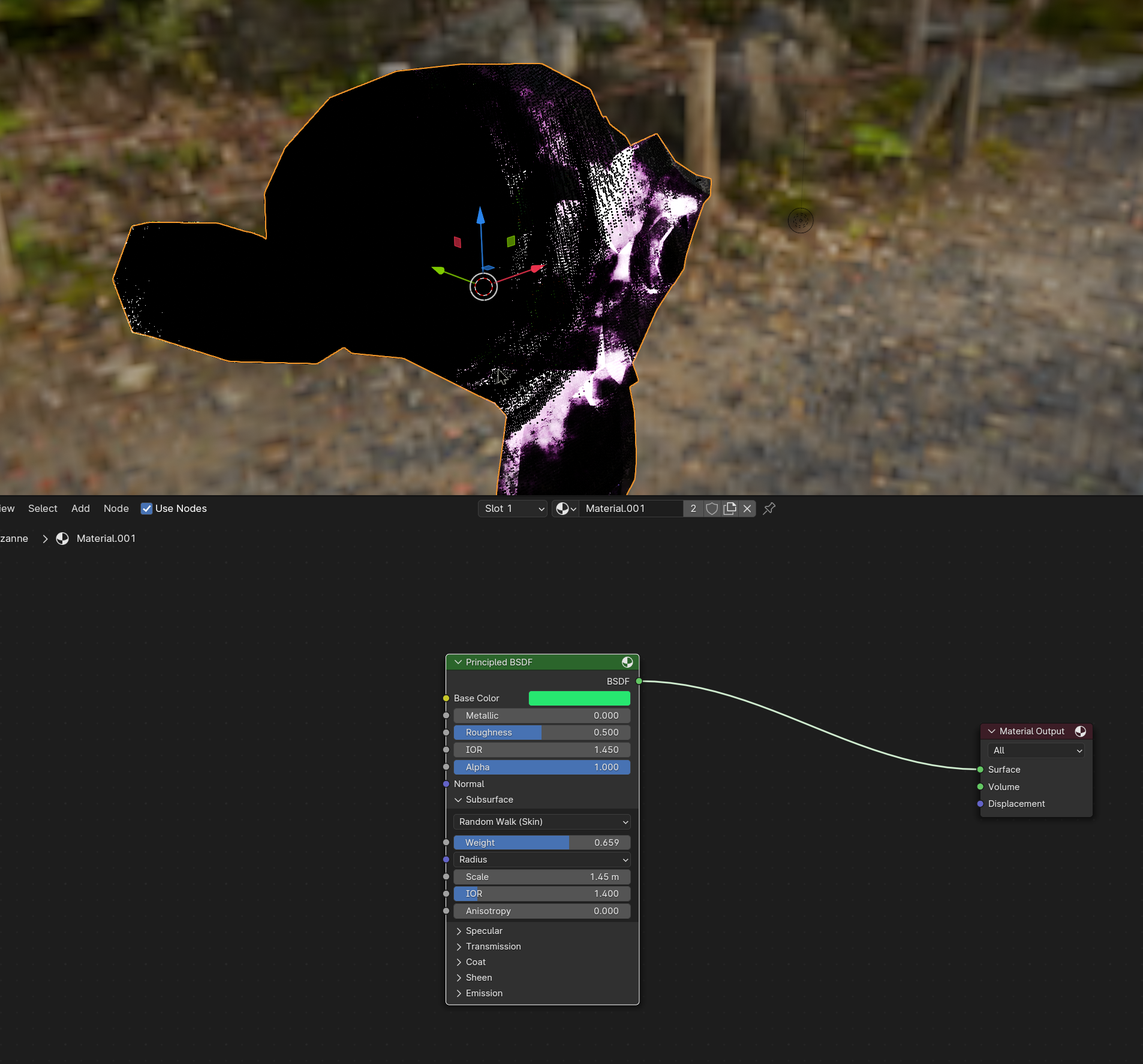Image resolution: width=1143 pixels, height=1064 pixels.
Task: Unlink Material.001 with the X icon
Action: 747,508
